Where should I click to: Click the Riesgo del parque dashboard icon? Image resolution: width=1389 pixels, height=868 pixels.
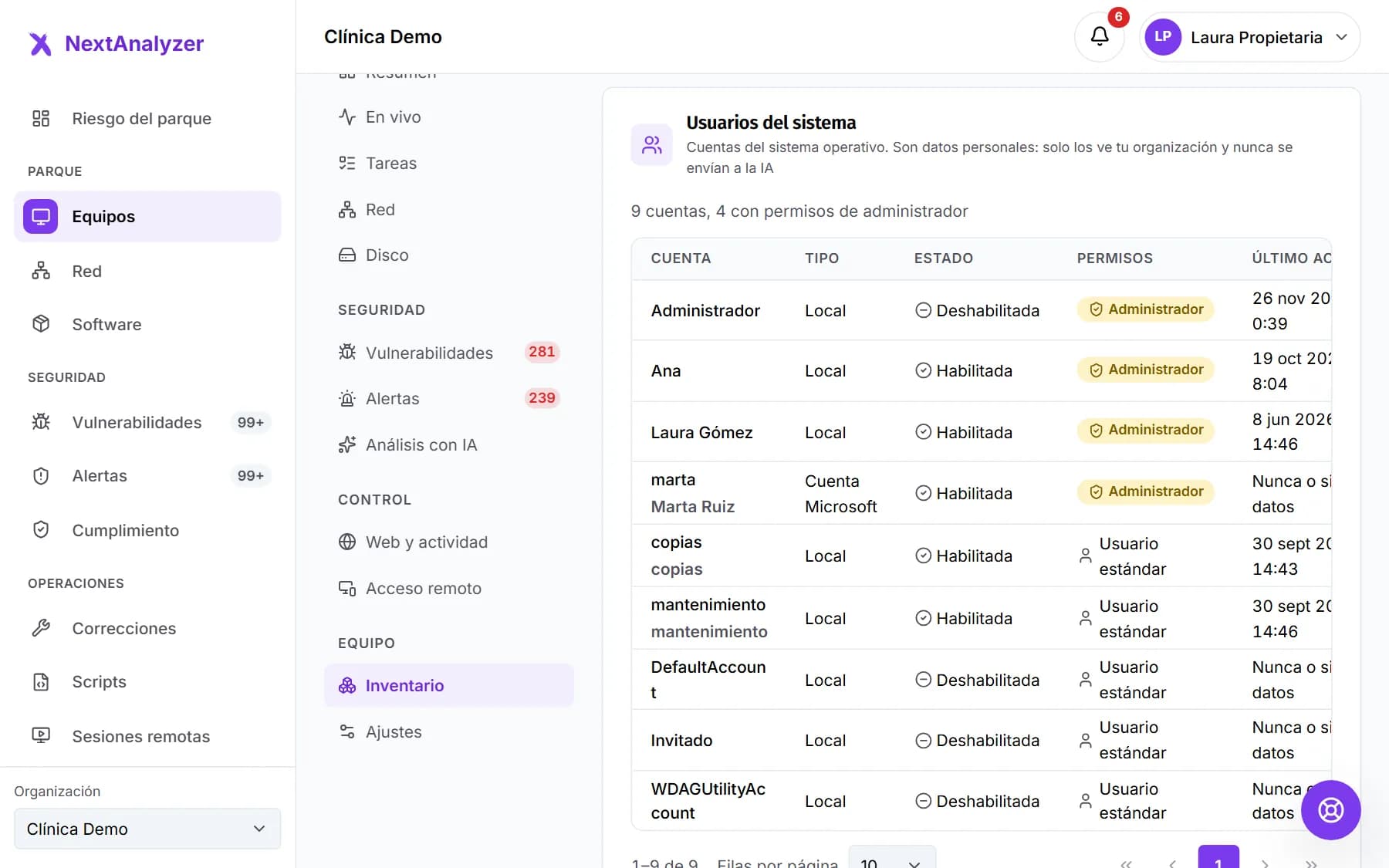41,118
